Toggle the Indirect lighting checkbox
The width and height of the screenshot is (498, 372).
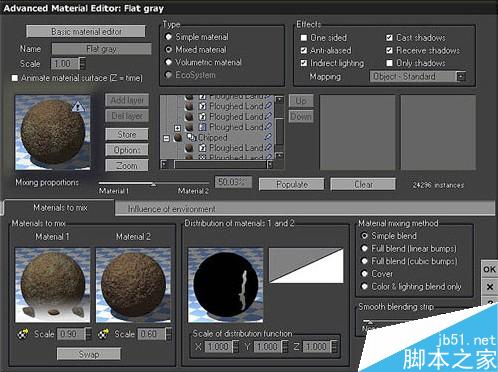[x=304, y=63]
